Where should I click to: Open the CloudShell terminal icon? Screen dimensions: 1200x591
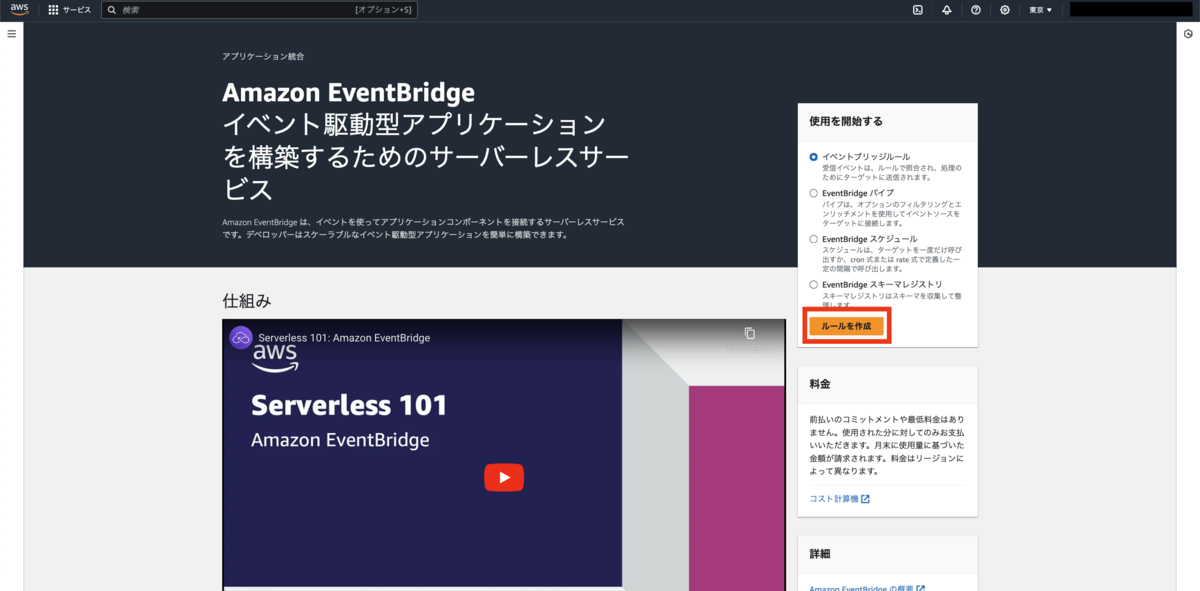(x=917, y=10)
